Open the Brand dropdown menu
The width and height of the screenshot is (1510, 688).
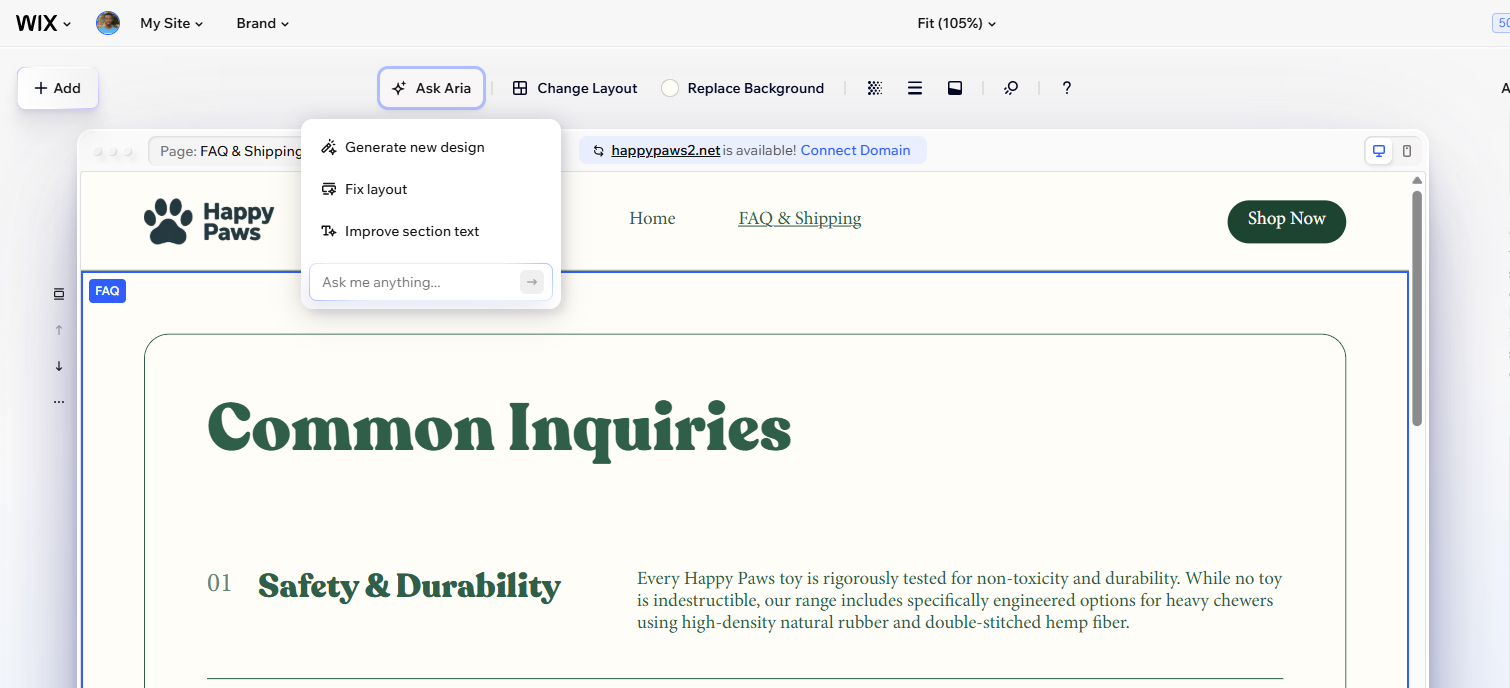tap(263, 23)
